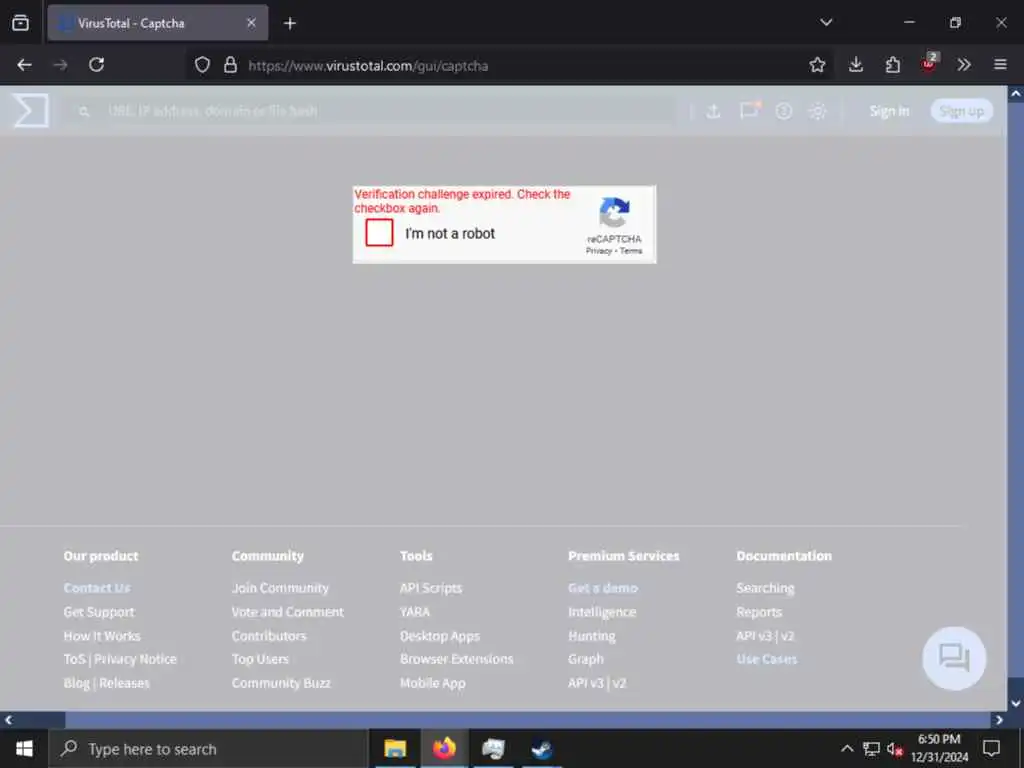The image size is (1024, 768).
Task: Reload the page with the refresh icon
Action: click(97, 65)
